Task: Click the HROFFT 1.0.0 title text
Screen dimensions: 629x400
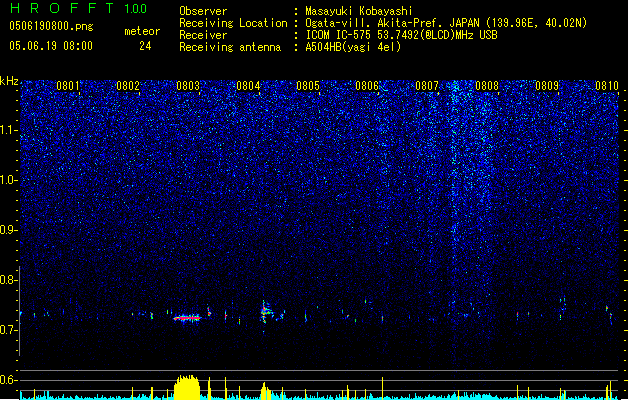Action: pyautogui.click(x=79, y=8)
